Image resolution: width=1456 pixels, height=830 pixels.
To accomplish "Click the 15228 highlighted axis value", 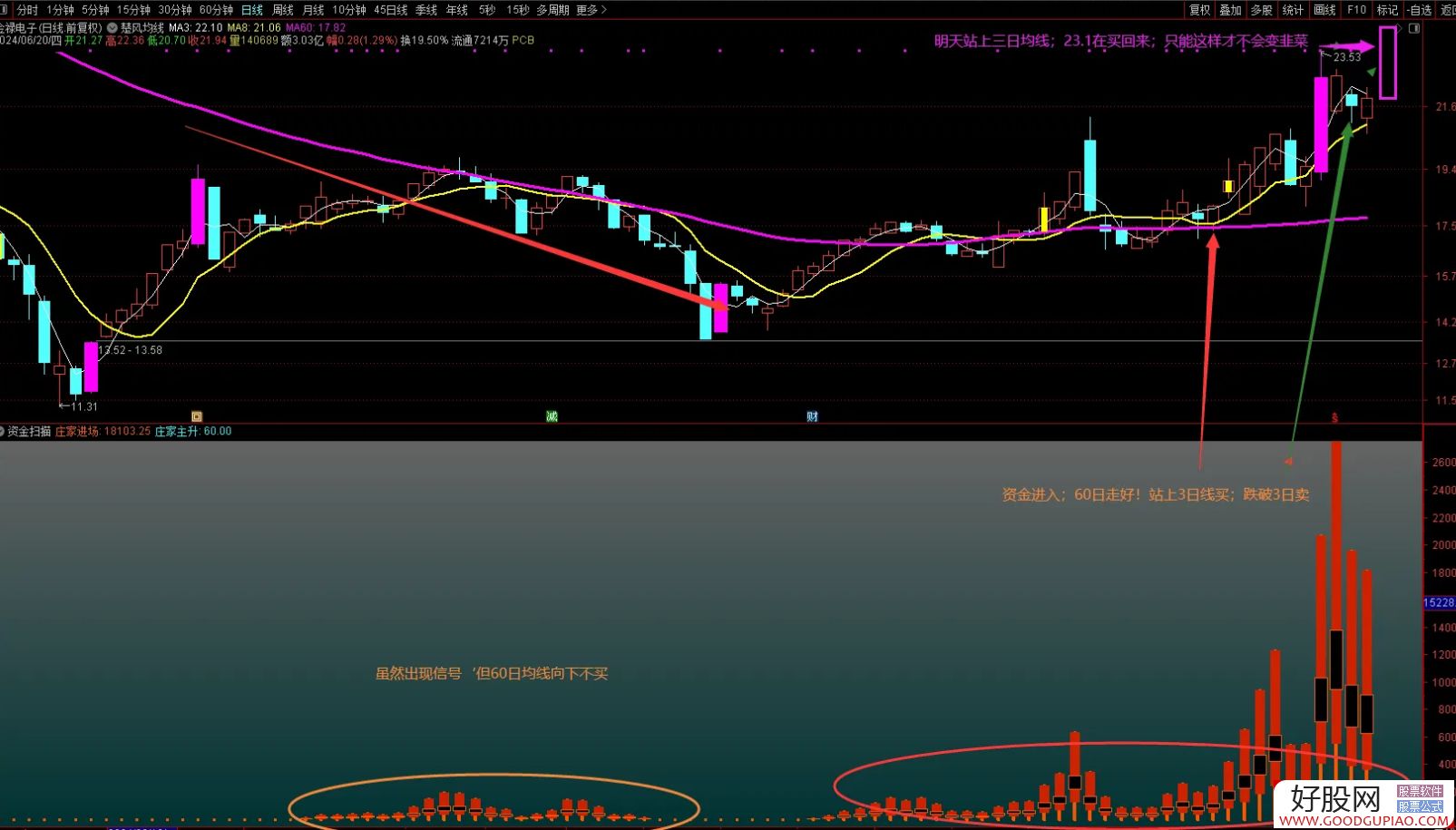I will 1440,602.
